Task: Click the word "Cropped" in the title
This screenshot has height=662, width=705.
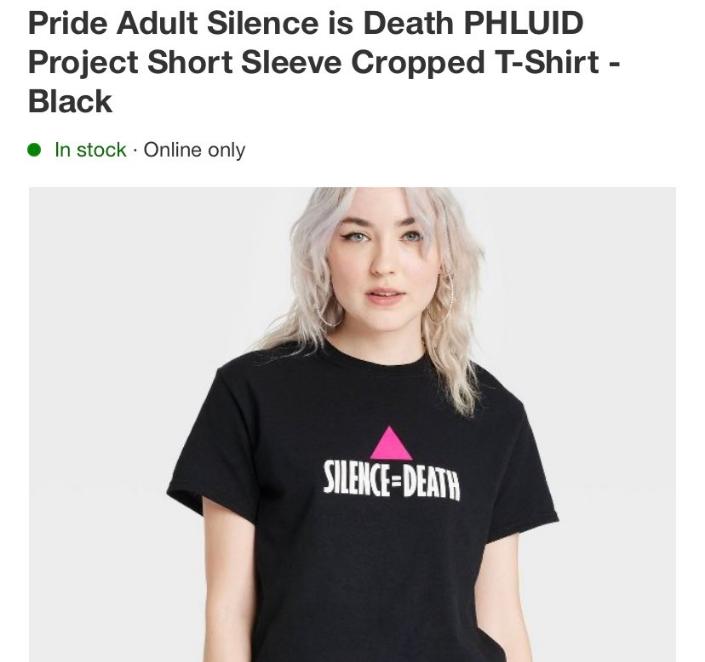Action: click(x=418, y=63)
